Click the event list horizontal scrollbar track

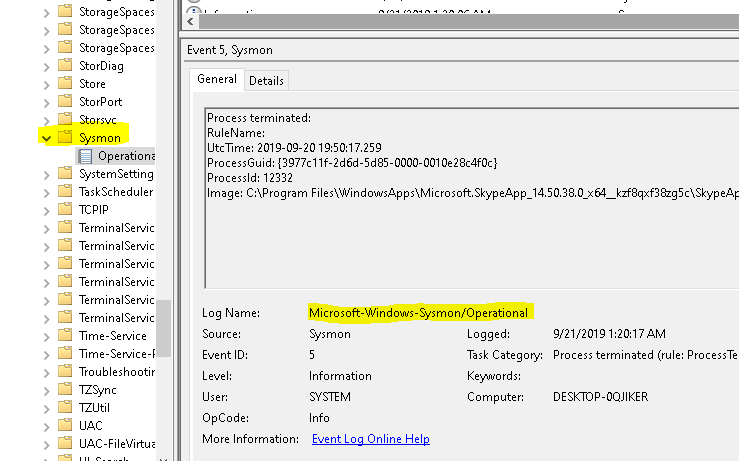click(469, 21)
